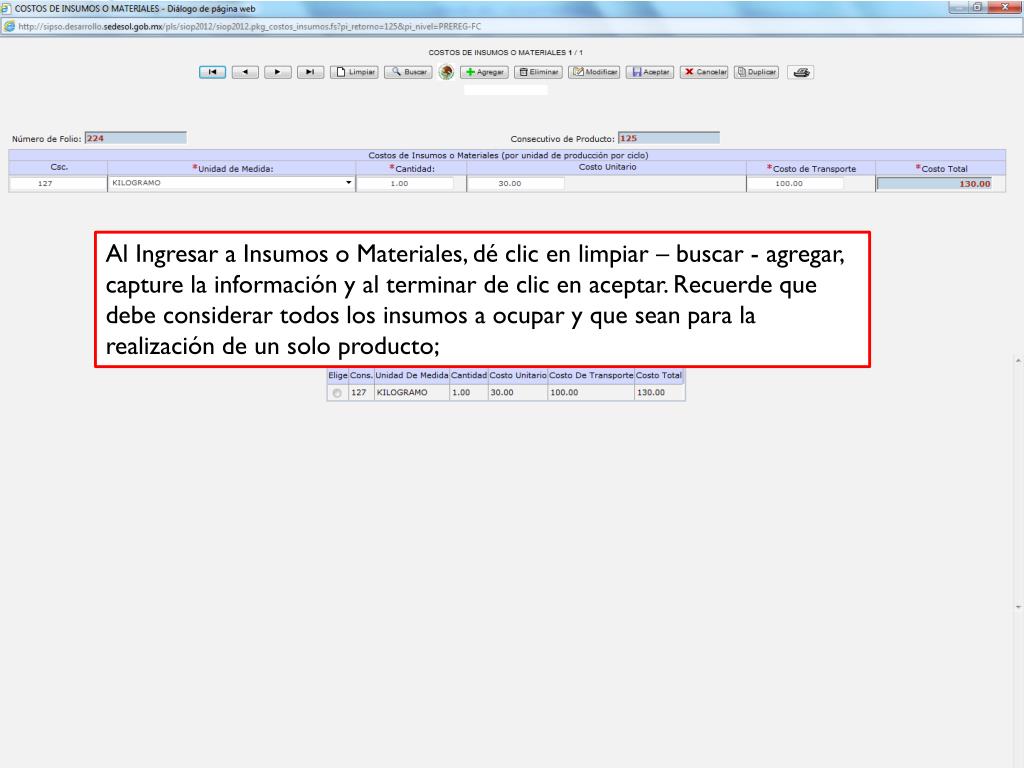The image size is (1024, 768).
Task: Jump to last record navigation button
Action: pyautogui.click(x=310, y=72)
